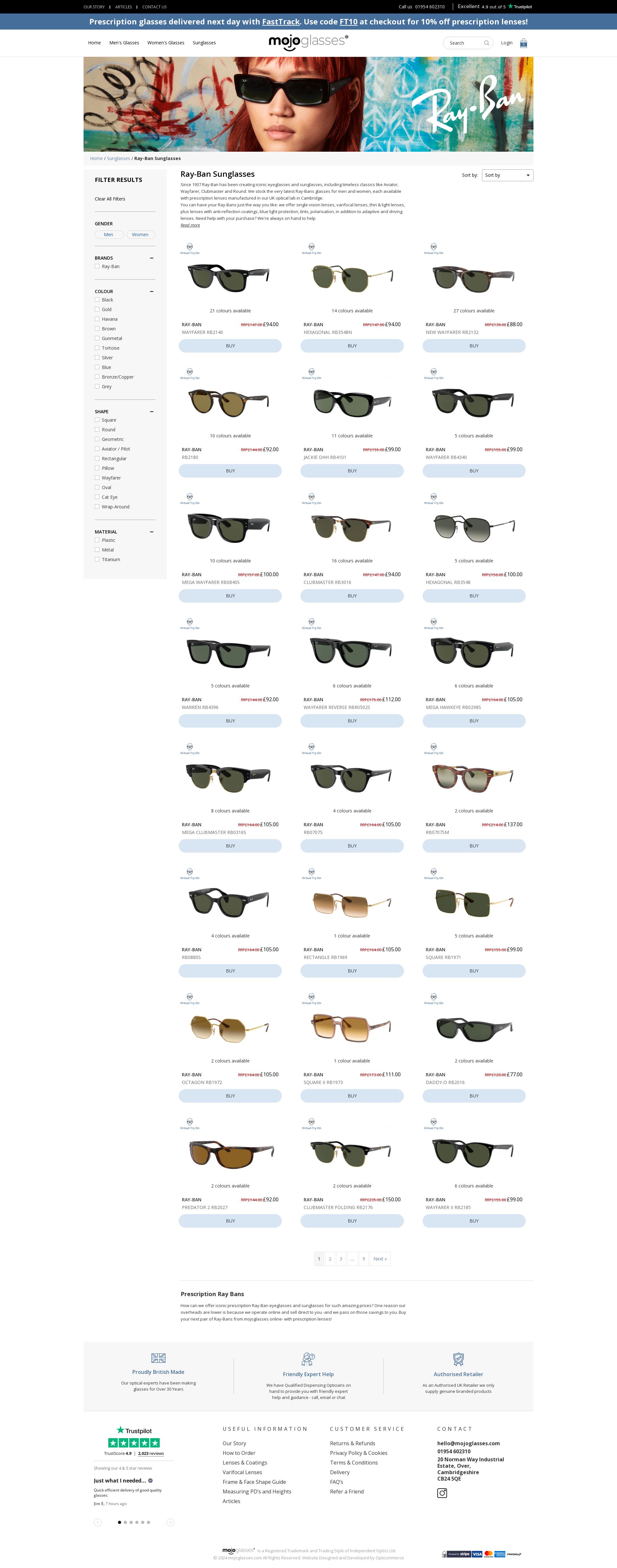Collapse the Colour filter section
This screenshot has width=617, height=1568.
click(151, 291)
